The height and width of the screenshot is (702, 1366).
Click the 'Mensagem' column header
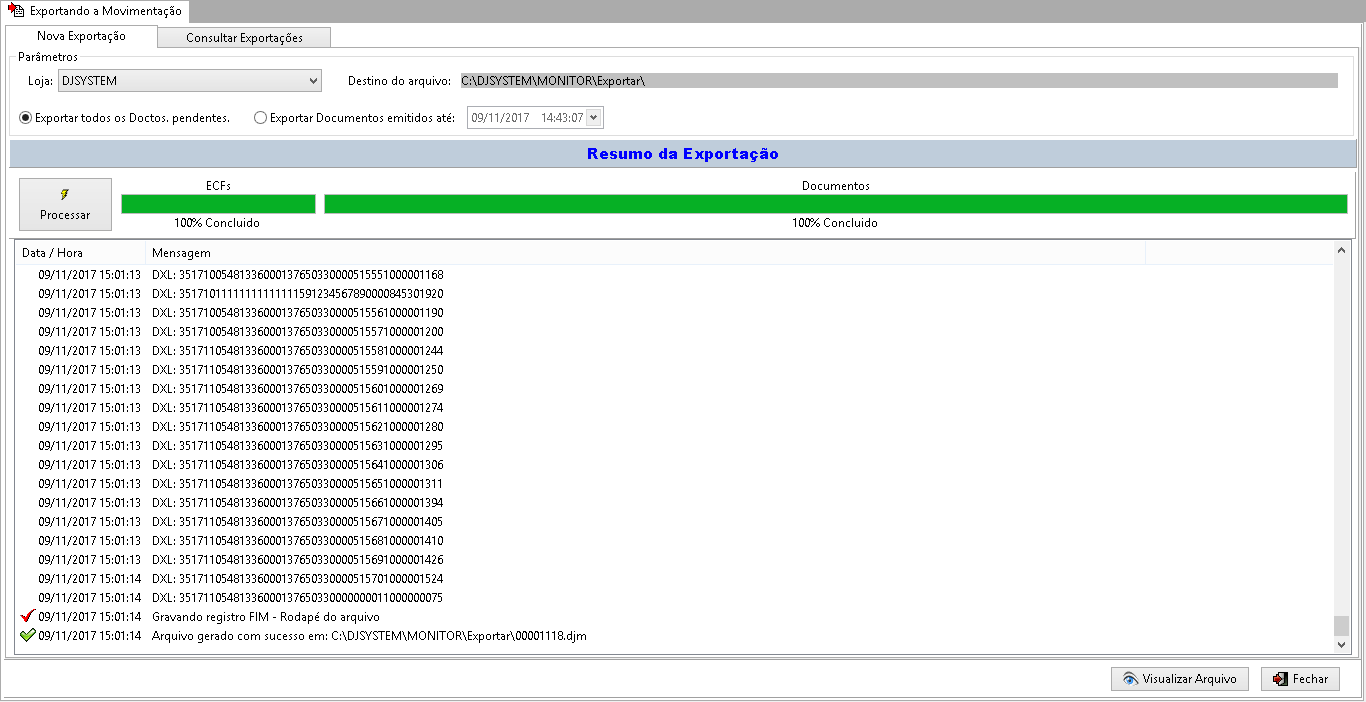pos(645,253)
